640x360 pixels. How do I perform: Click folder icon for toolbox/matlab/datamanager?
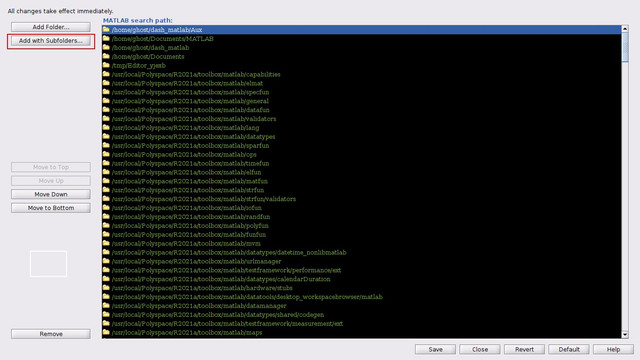(107, 305)
